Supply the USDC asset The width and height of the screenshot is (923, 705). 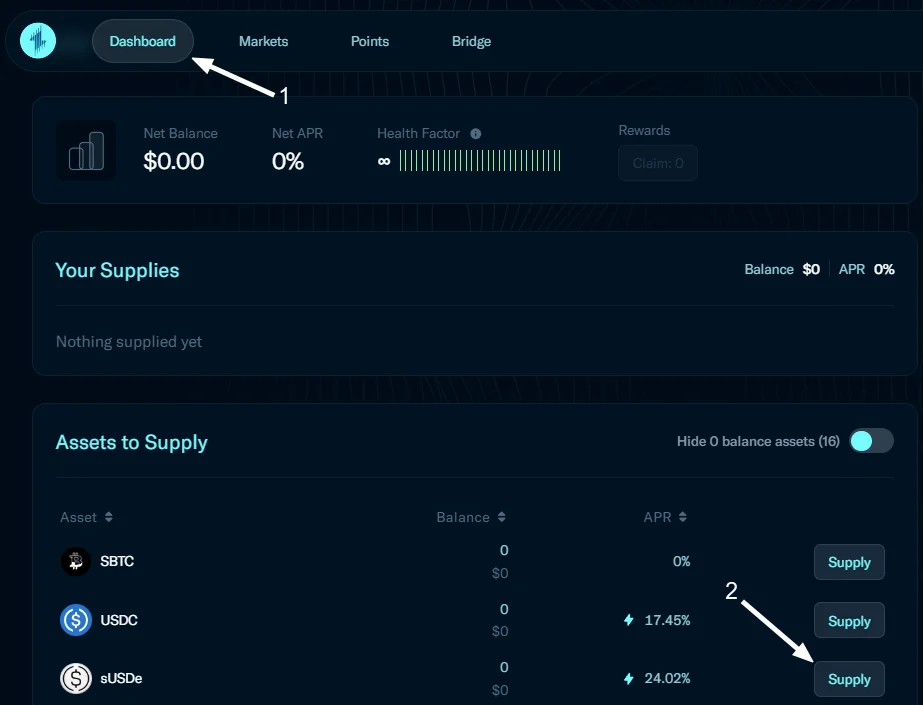[x=849, y=620]
